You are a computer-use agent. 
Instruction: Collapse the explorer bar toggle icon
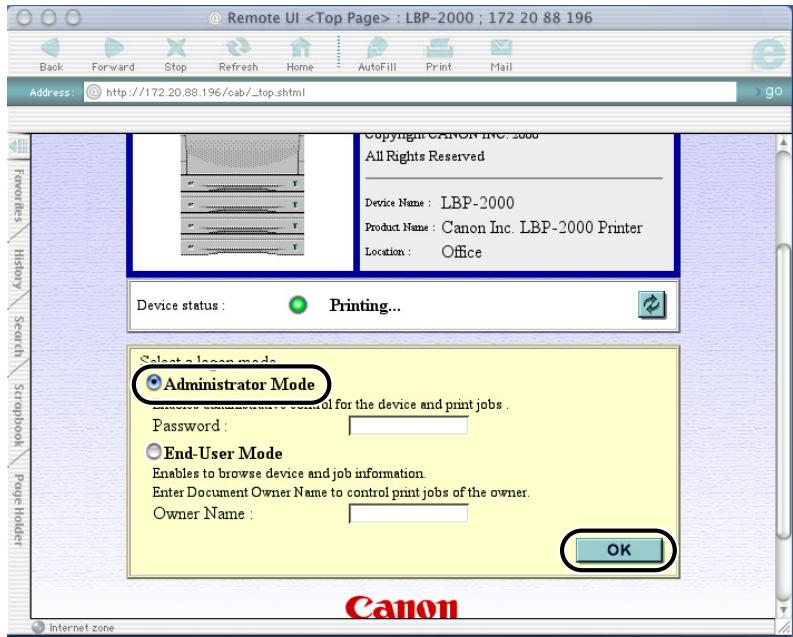[19, 147]
